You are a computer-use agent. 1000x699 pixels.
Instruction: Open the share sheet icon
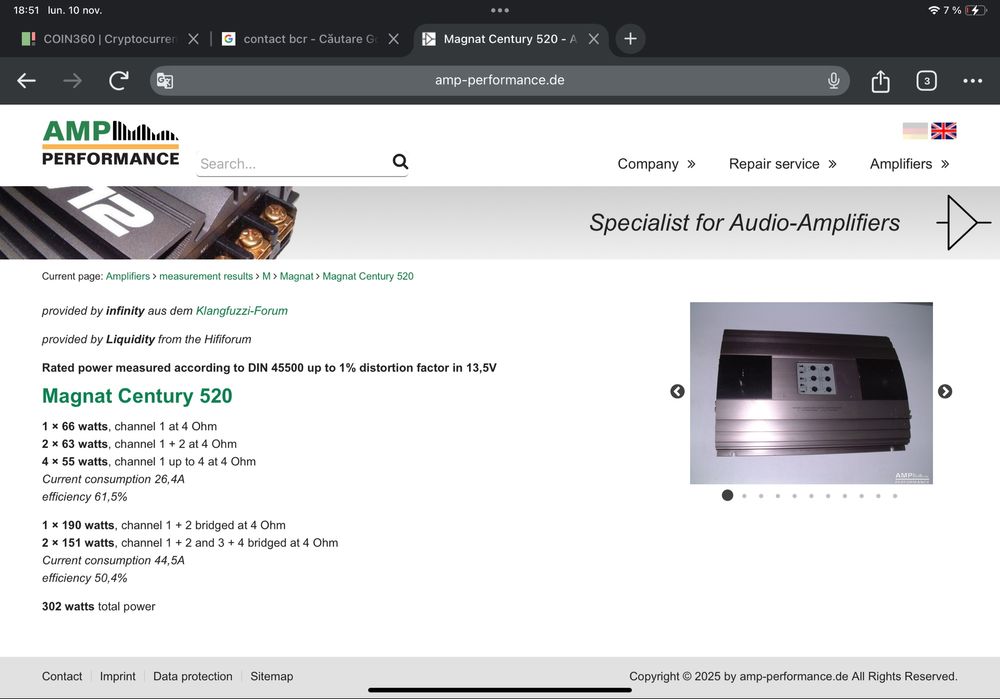pyautogui.click(x=880, y=81)
